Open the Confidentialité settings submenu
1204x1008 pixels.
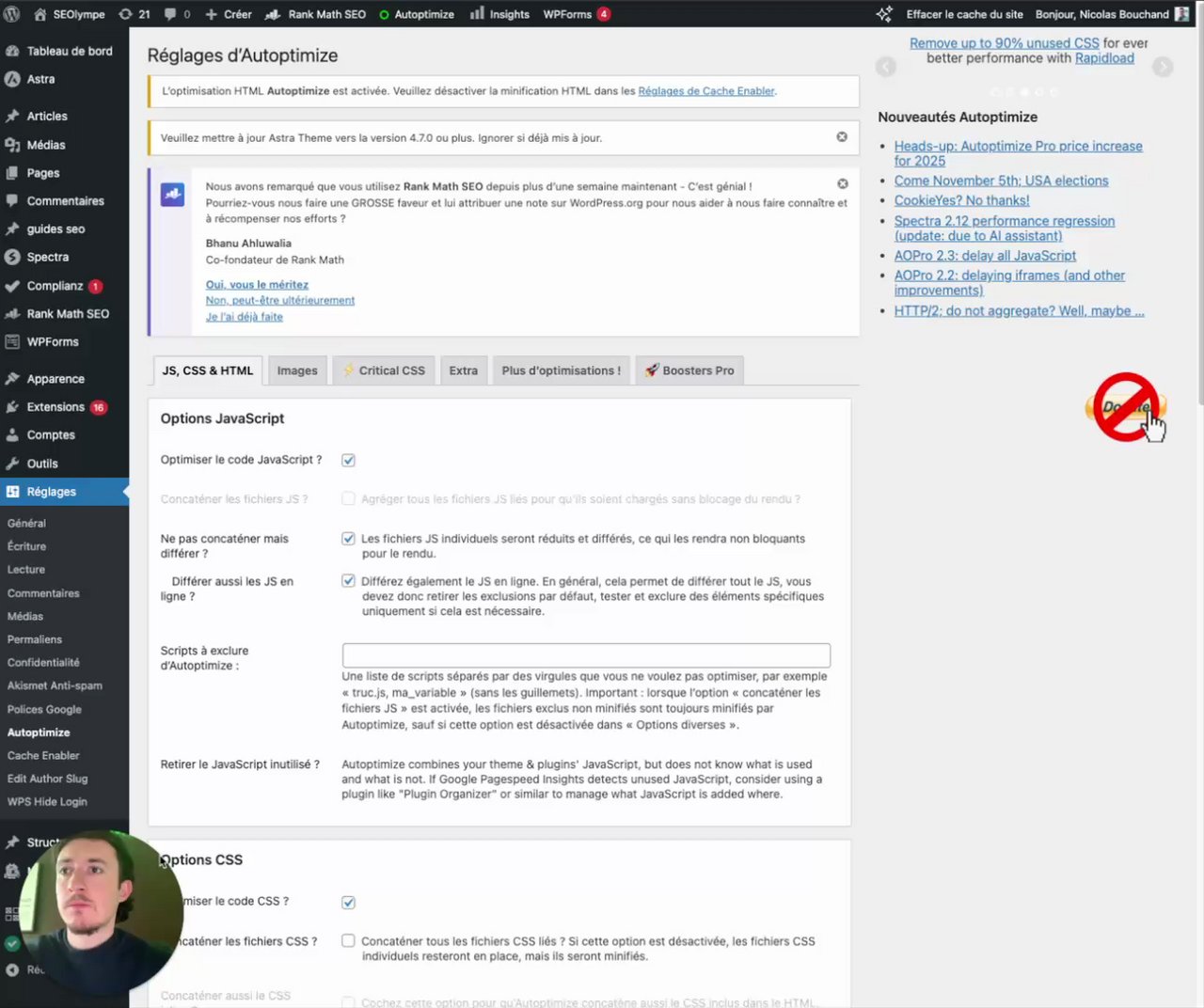point(43,662)
